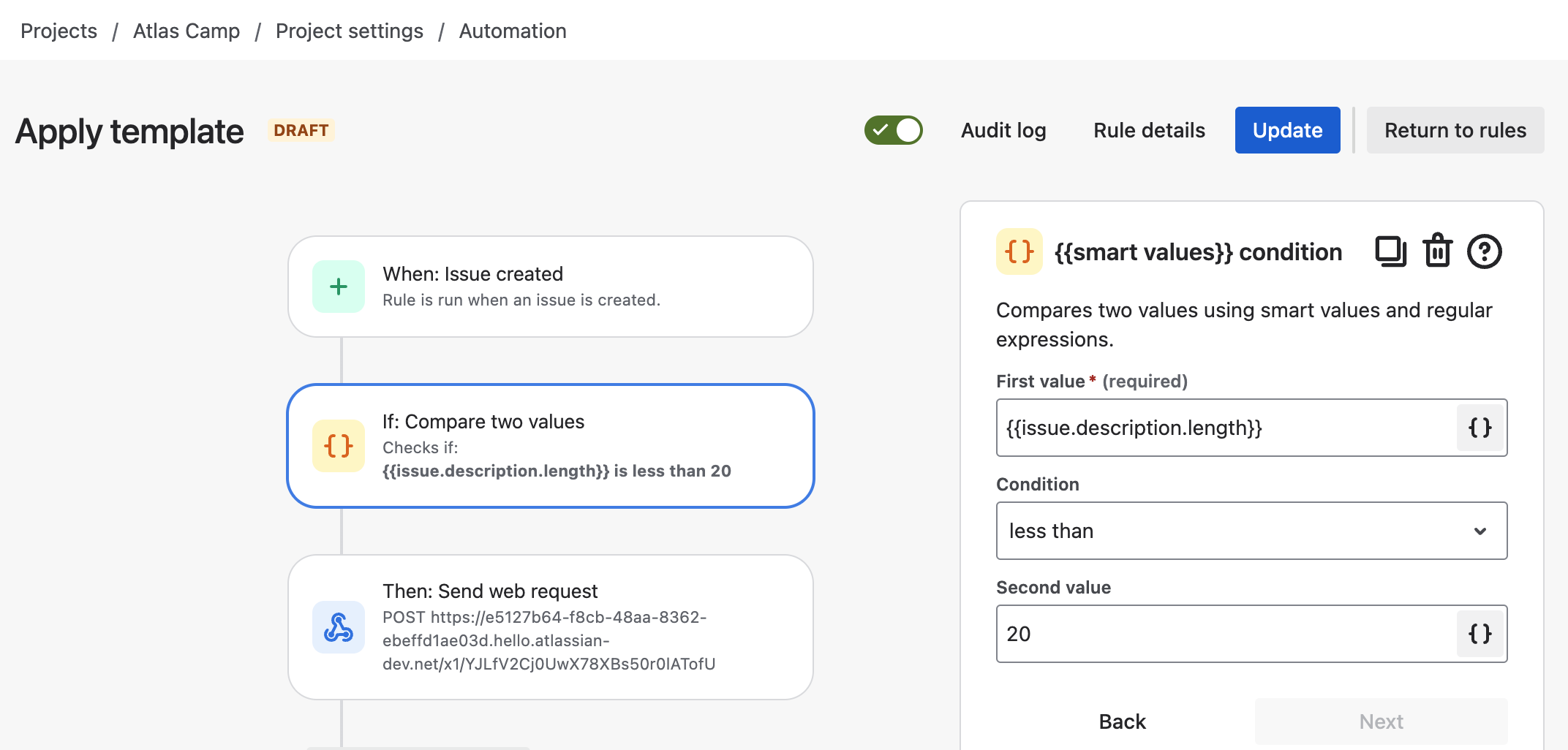Screen dimensions: 1568x750
Task: Click the green plus trigger icon
Action: pyautogui.click(x=339, y=287)
